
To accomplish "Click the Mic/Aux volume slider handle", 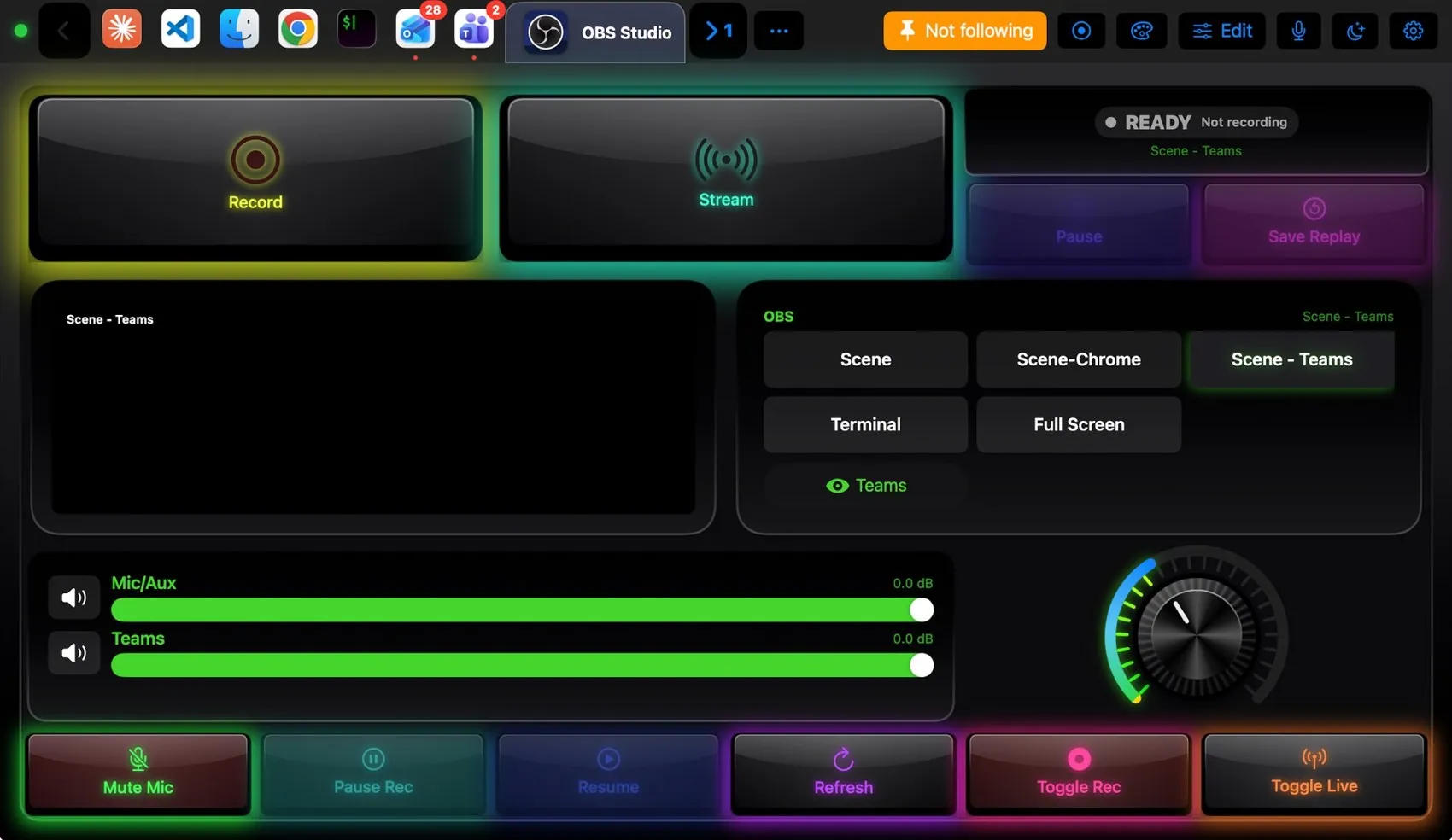I will (x=922, y=610).
